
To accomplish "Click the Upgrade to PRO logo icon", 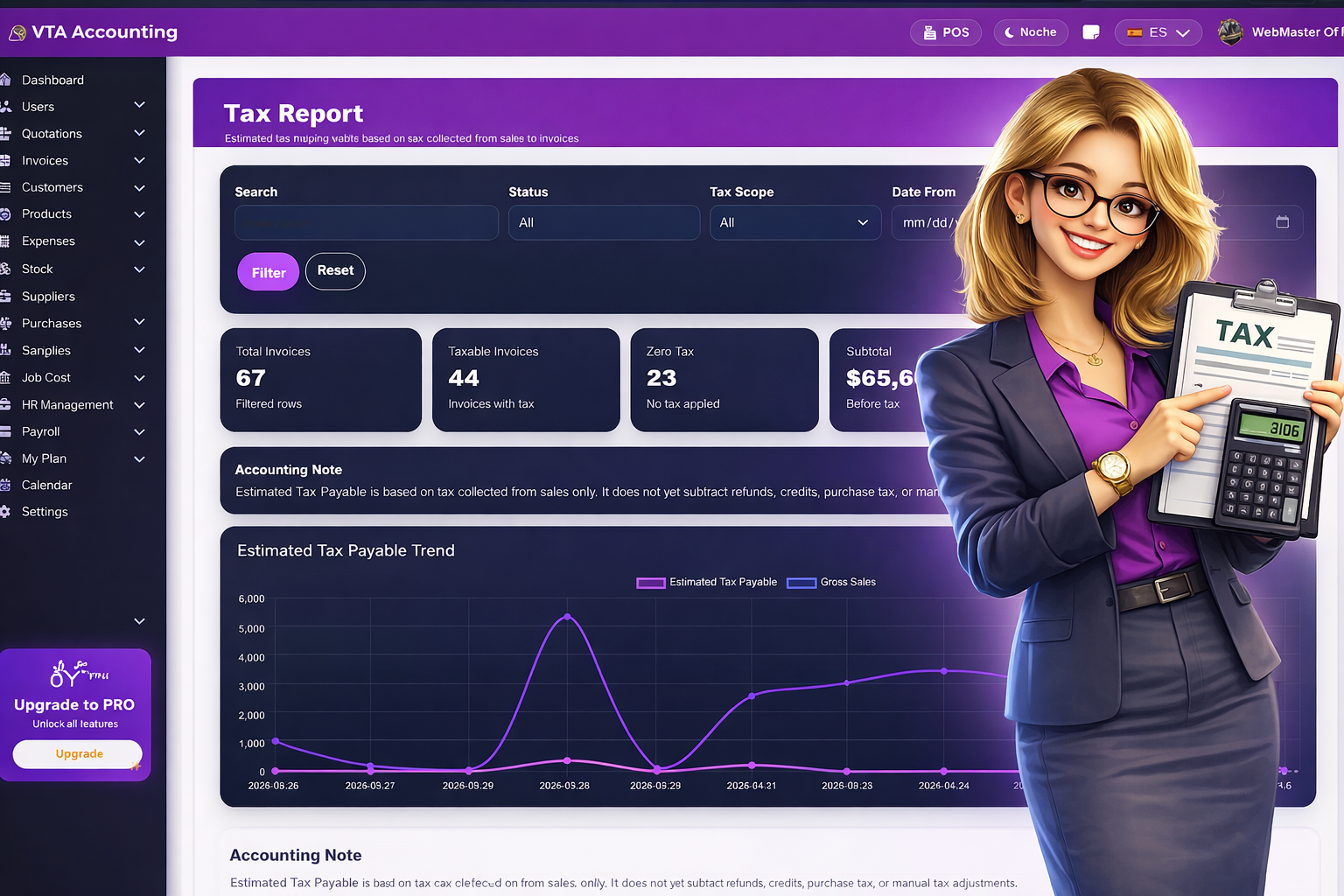I will 78,674.
